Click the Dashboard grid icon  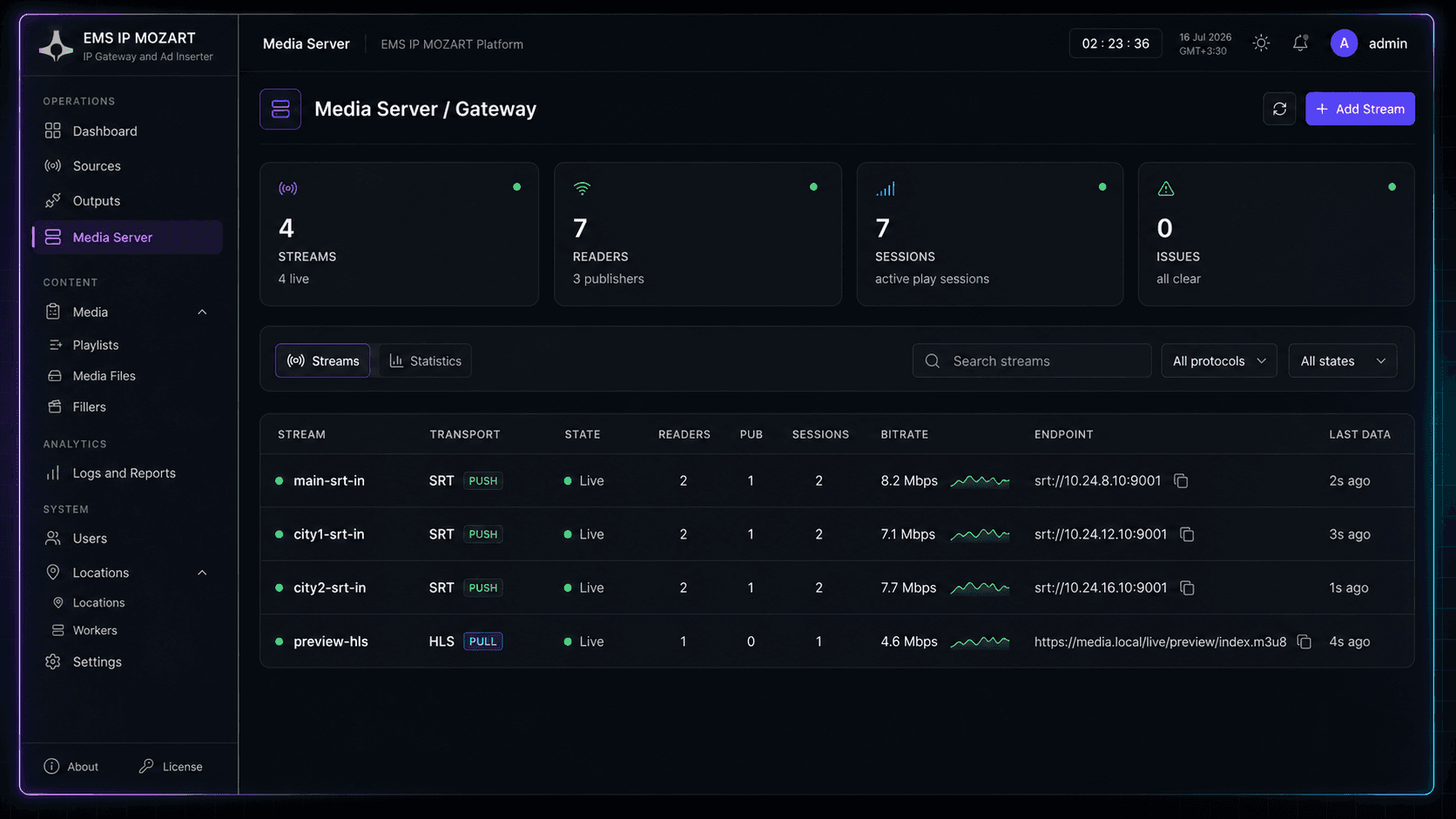[53, 131]
